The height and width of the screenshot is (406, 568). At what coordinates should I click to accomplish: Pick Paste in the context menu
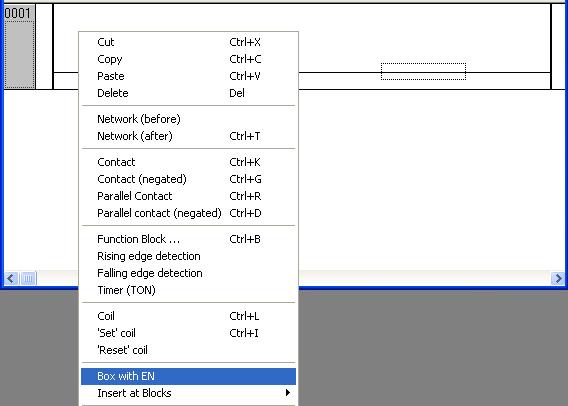[x=188, y=76]
